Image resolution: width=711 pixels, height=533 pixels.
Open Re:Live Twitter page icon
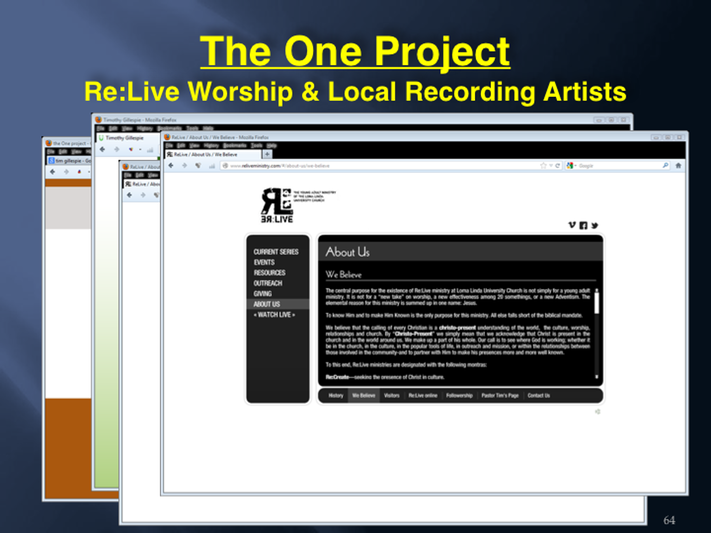coord(594,225)
